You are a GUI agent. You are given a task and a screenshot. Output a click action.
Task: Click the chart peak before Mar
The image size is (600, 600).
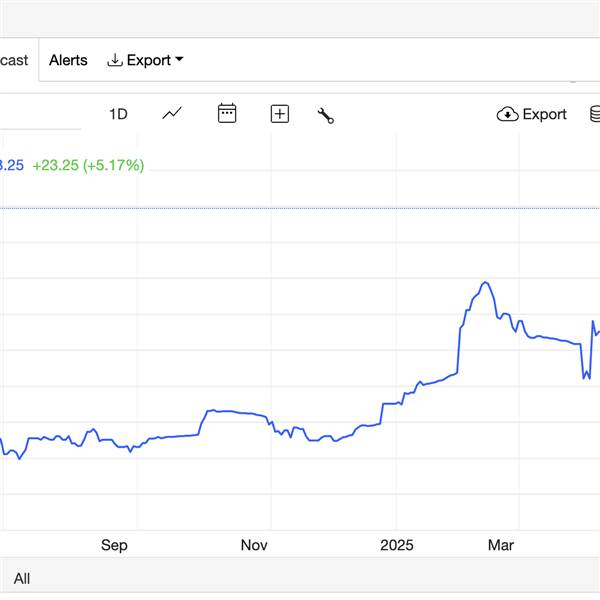(x=485, y=283)
